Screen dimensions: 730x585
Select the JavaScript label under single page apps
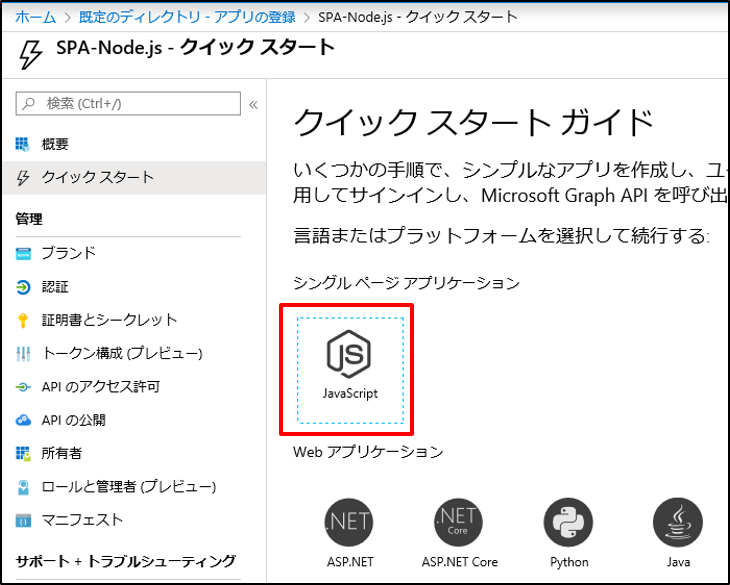(x=351, y=394)
